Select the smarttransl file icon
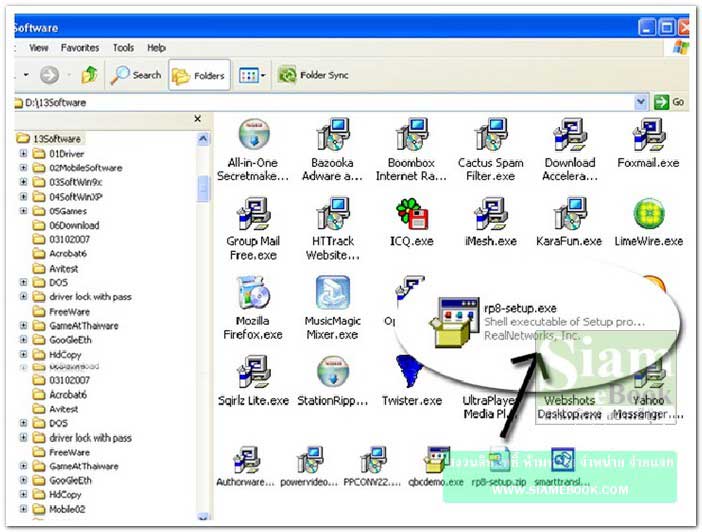Image resolution: width=702 pixels, height=532 pixels. click(562, 460)
